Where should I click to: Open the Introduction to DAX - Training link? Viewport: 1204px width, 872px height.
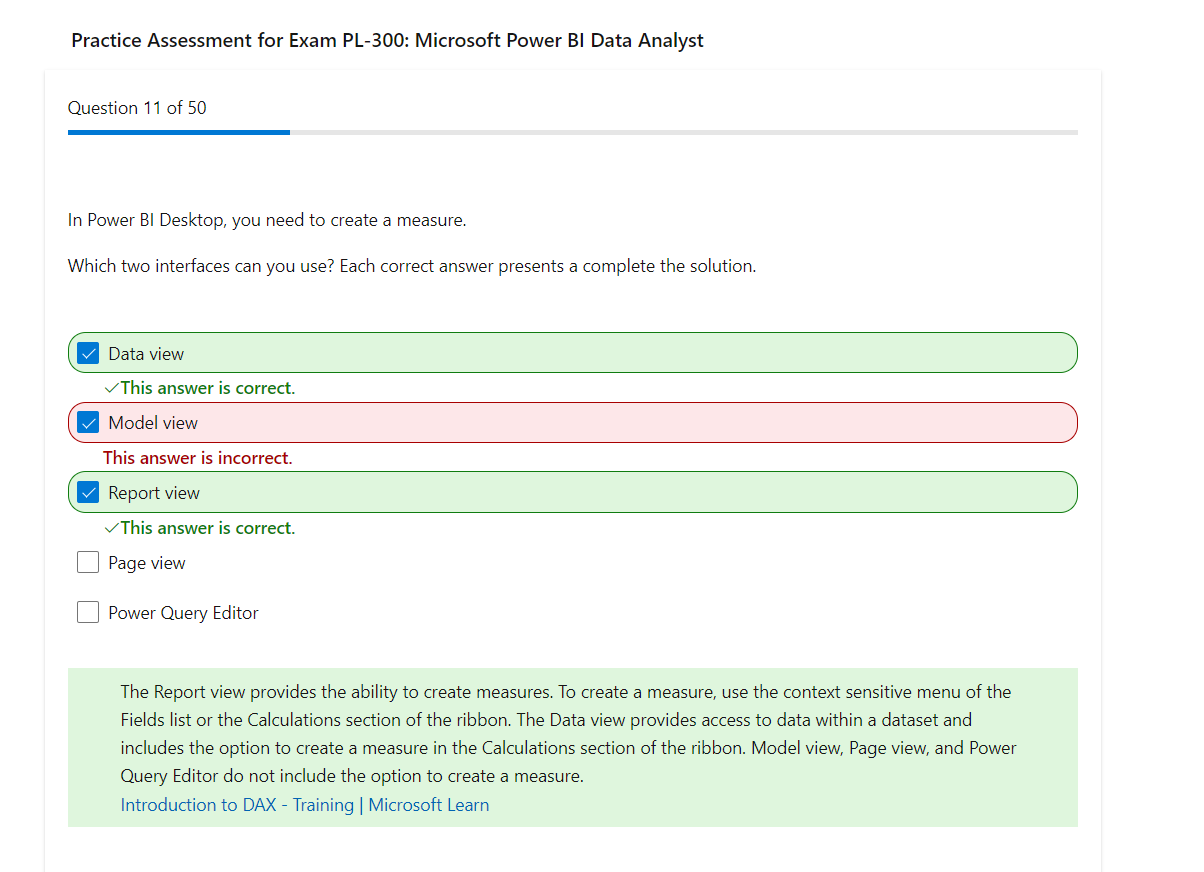[237, 805]
